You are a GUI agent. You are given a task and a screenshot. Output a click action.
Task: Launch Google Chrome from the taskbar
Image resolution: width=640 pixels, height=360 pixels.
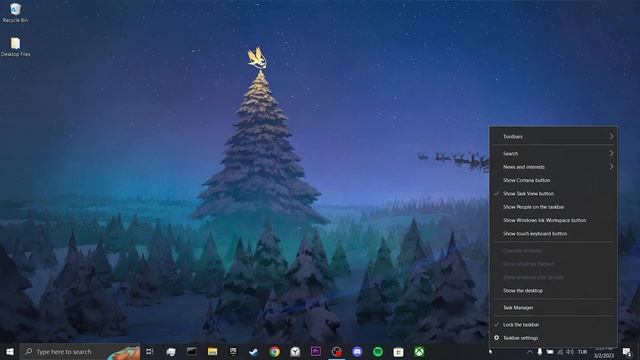click(275, 351)
